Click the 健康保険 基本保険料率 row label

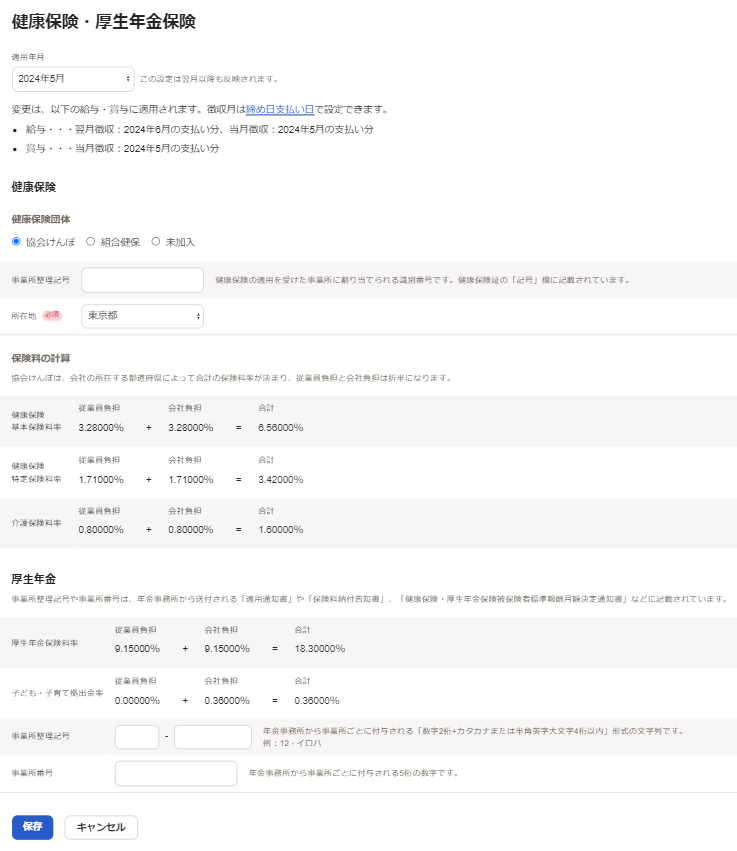point(36,421)
